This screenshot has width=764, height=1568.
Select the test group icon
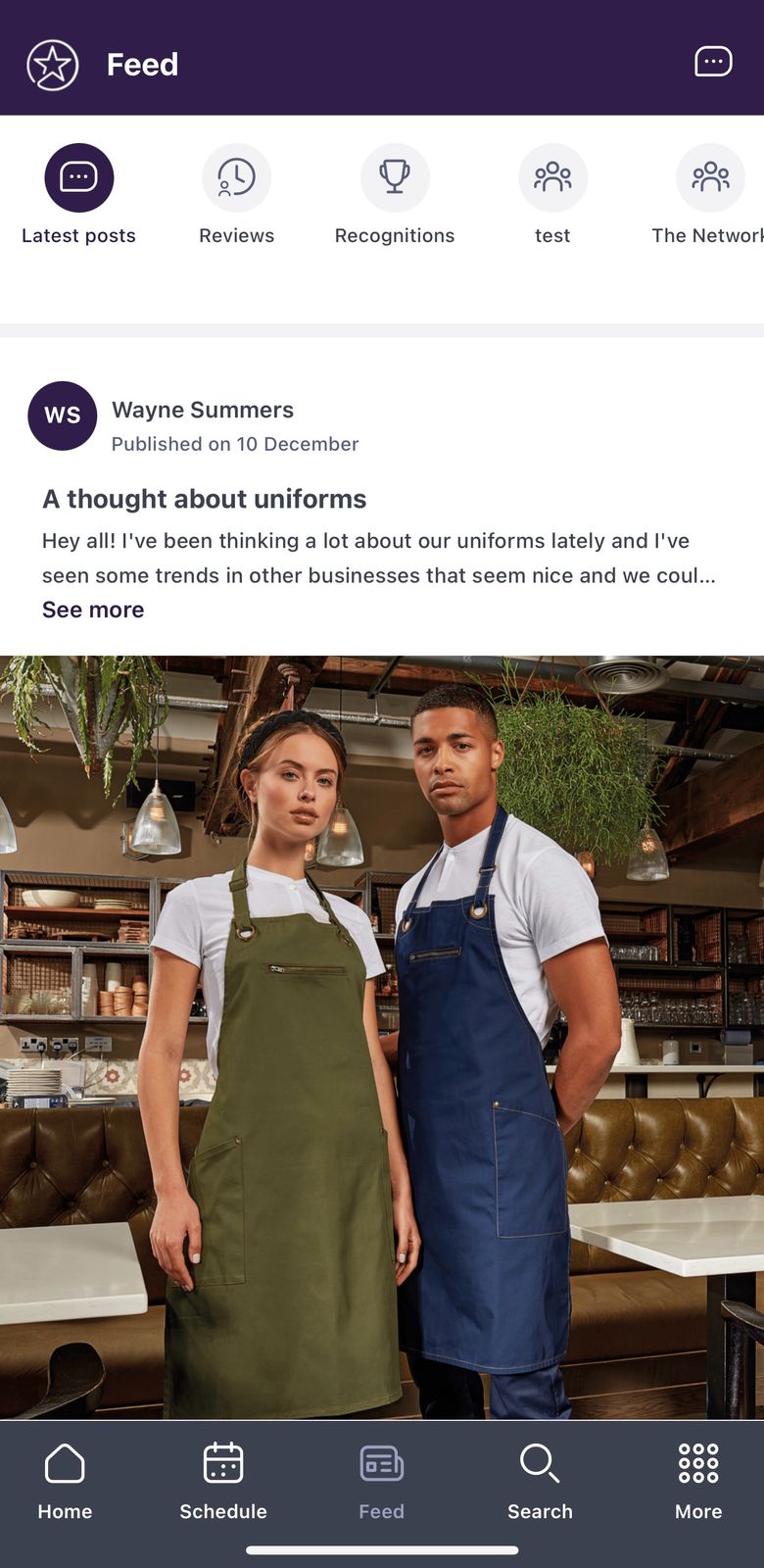click(552, 177)
